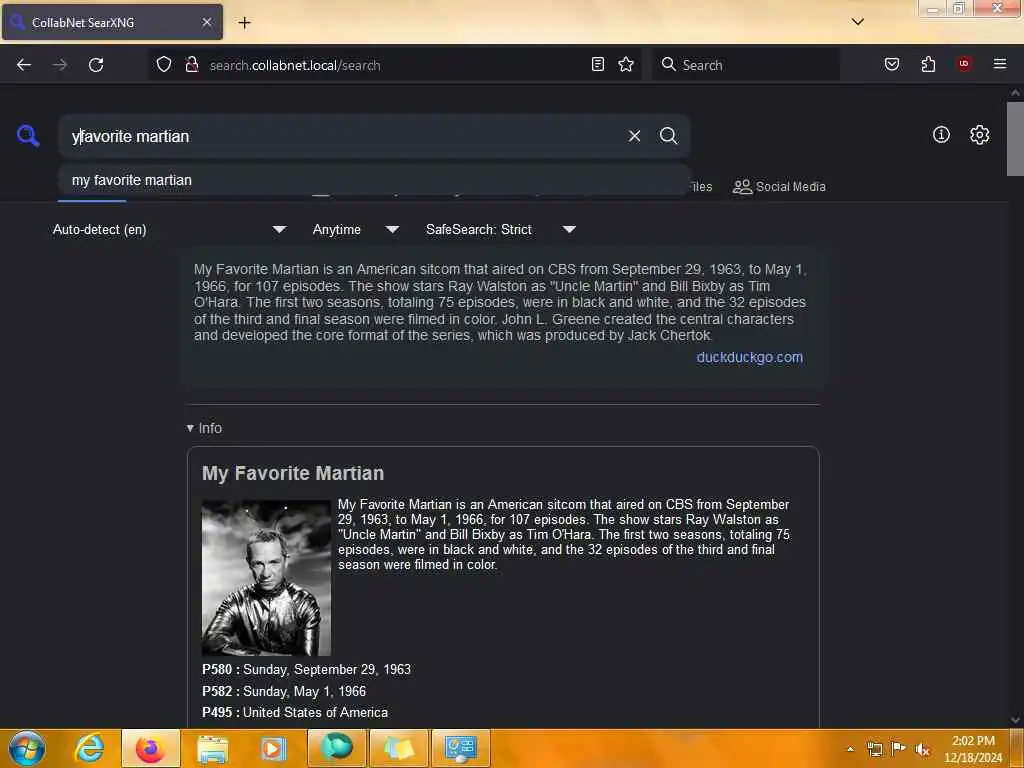Switch to the Social Media tab
This screenshot has width=1024, height=768.
click(x=779, y=187)
